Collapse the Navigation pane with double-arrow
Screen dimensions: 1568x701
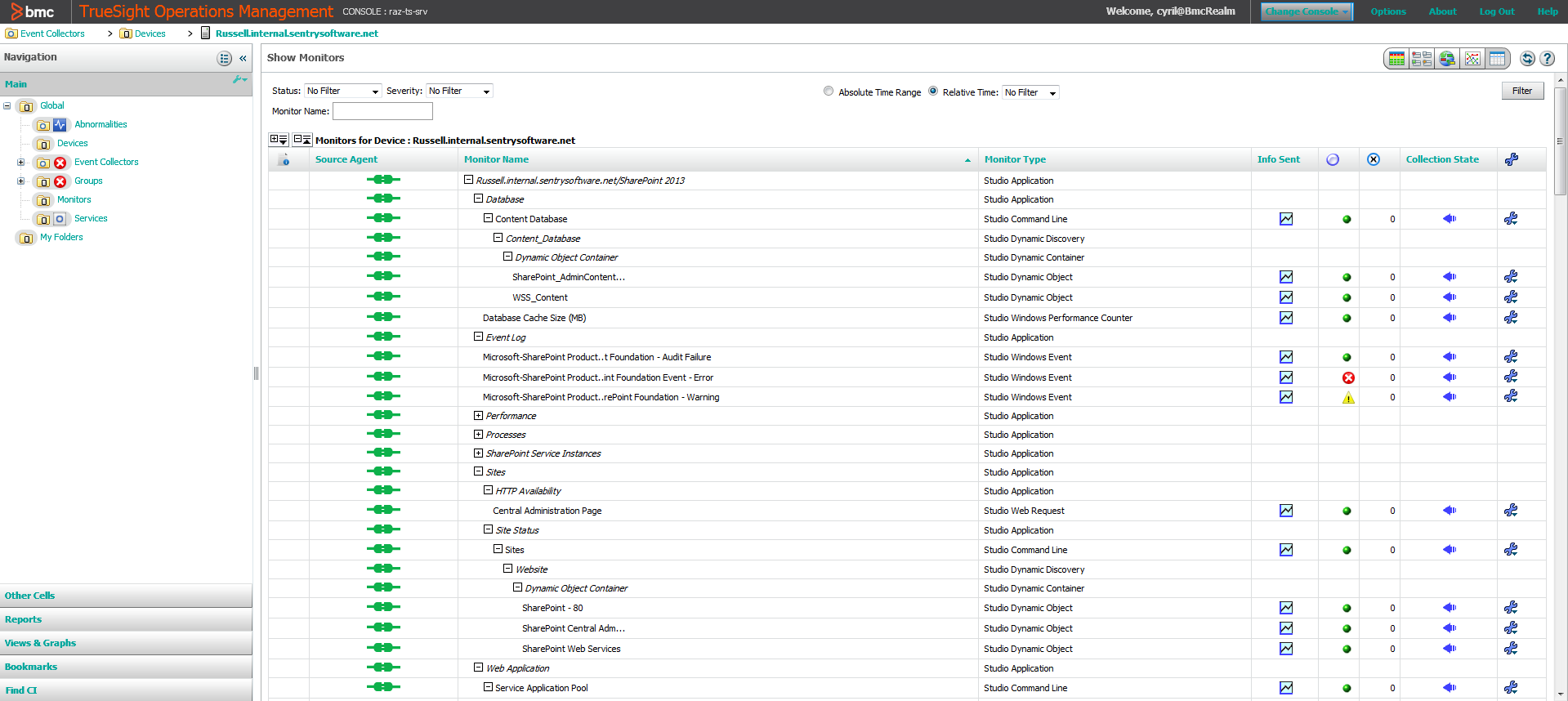pos(243,59)
